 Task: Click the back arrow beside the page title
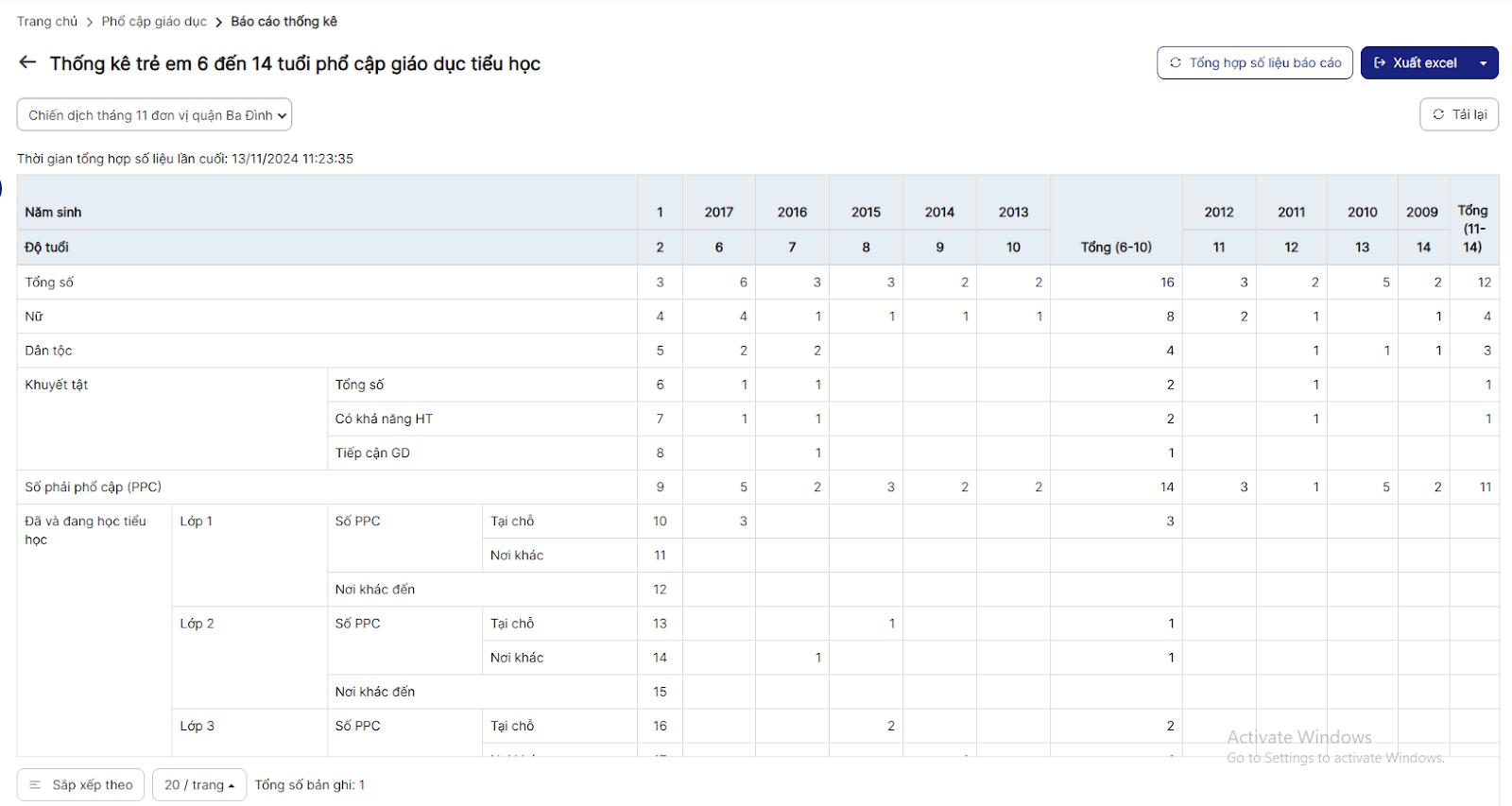tap(27, 62)
